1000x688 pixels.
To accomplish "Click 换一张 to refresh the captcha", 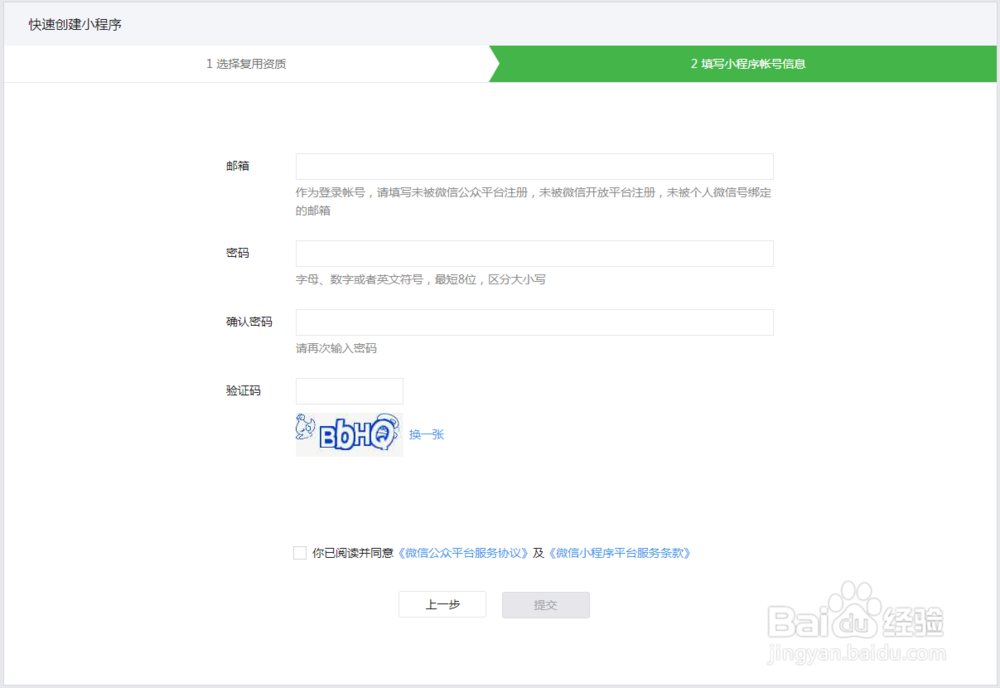I will [427, 435].
